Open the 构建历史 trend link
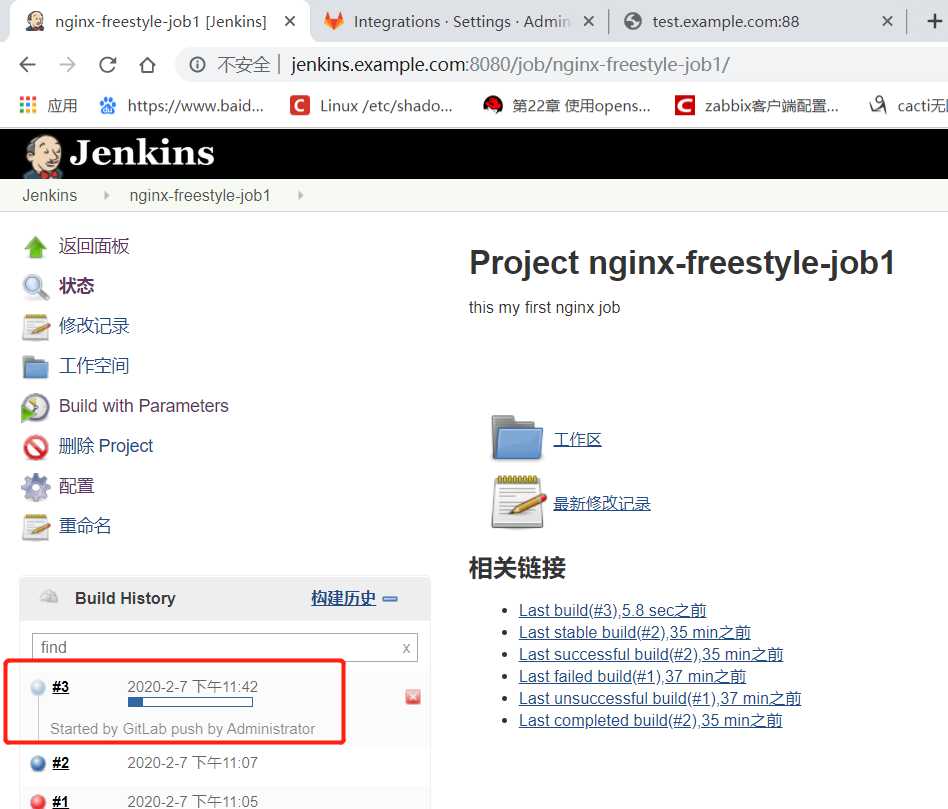Image resolution: width=948 pixels, height=809 pixels. click(x=343, y=598)
